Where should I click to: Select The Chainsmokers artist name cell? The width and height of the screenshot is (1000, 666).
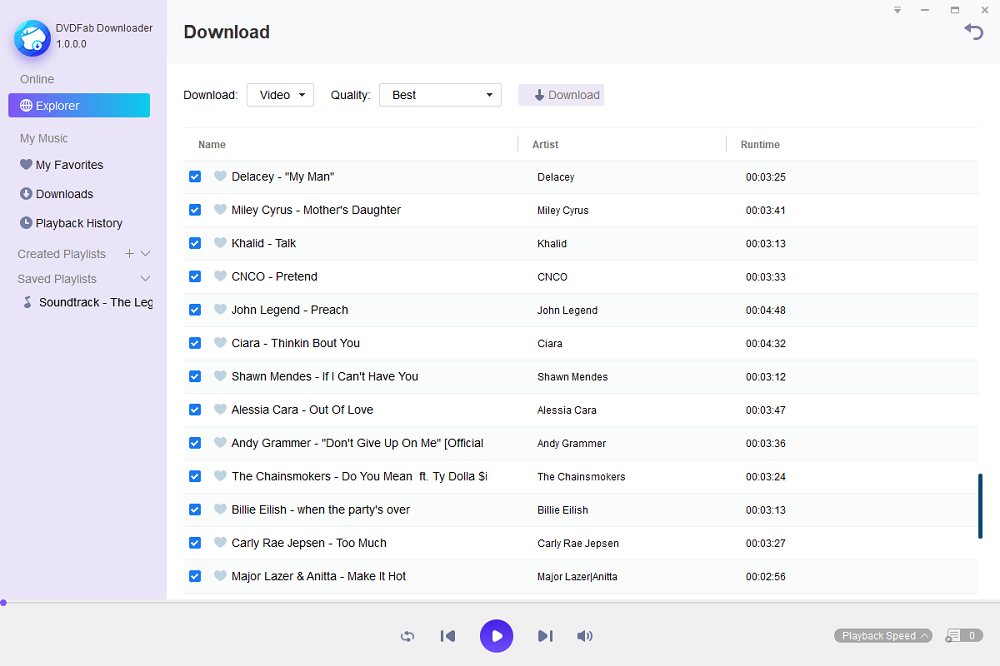pyautogui.click(x=581, y=477)
